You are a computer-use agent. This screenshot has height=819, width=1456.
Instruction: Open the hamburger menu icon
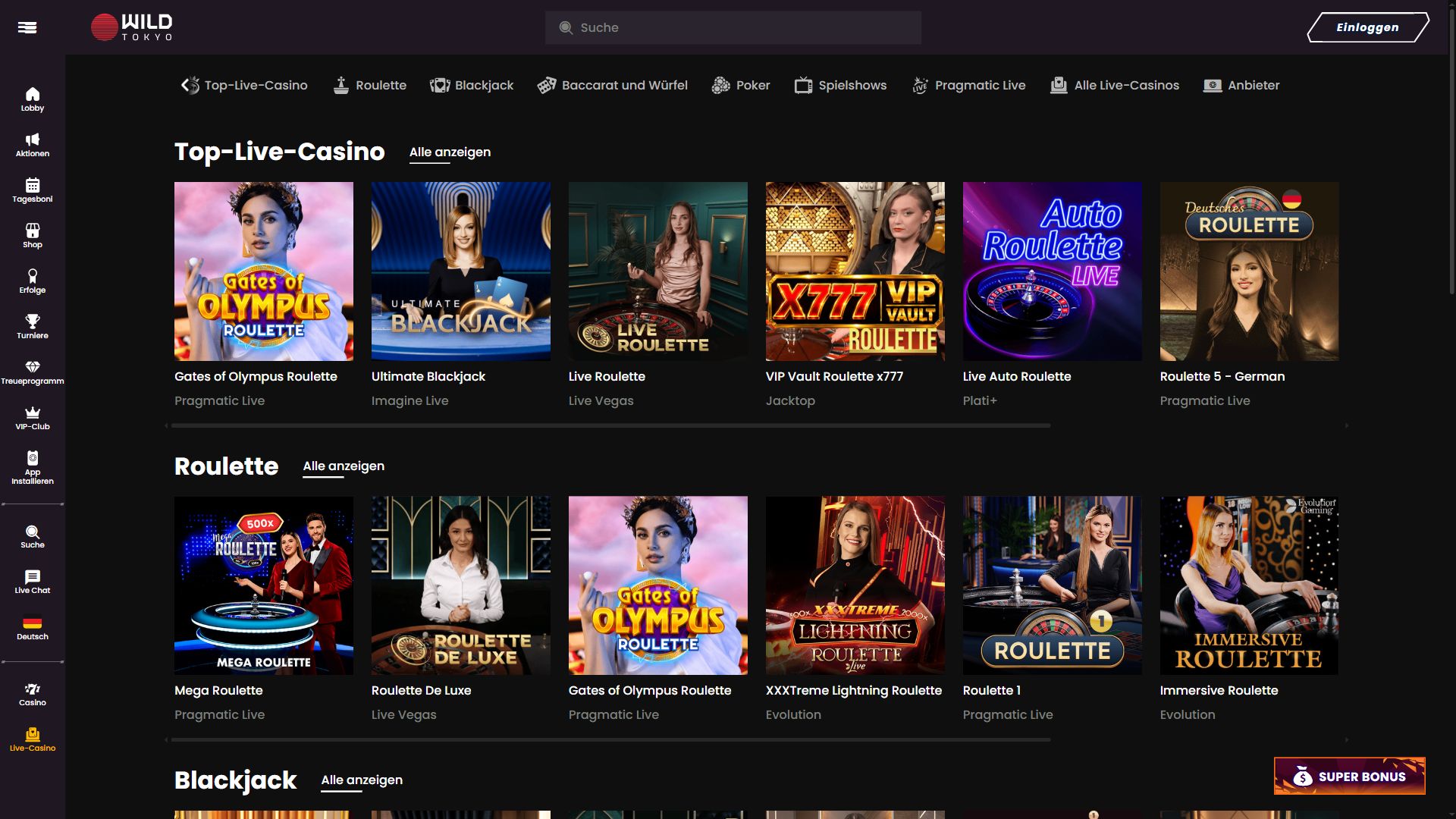click(x=27, y=27)
